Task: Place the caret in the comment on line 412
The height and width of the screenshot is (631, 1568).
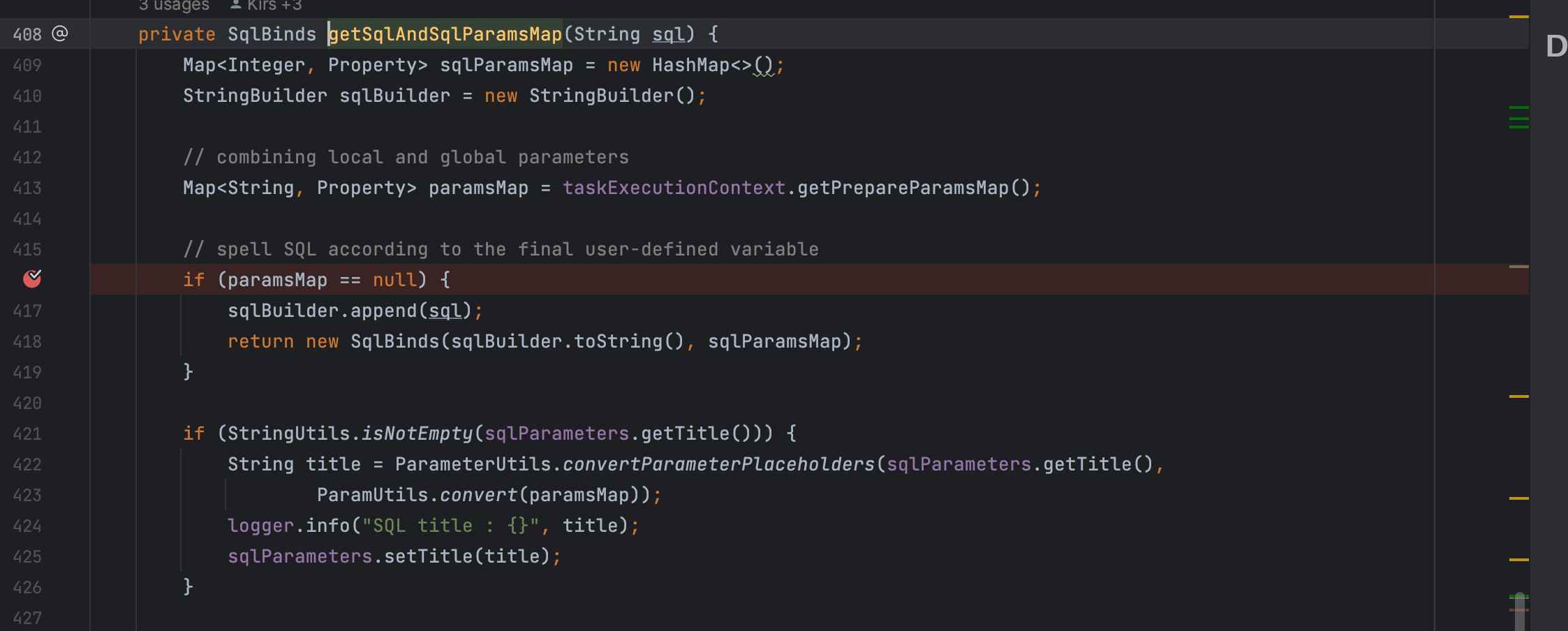Action: pos(405,156)
